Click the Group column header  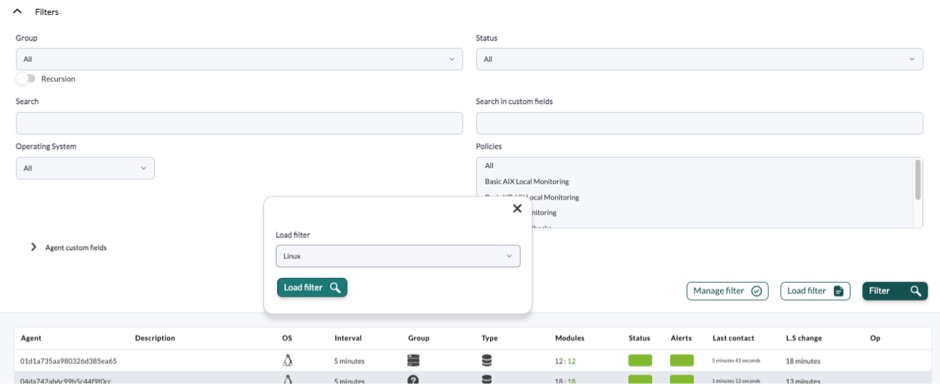418,338
